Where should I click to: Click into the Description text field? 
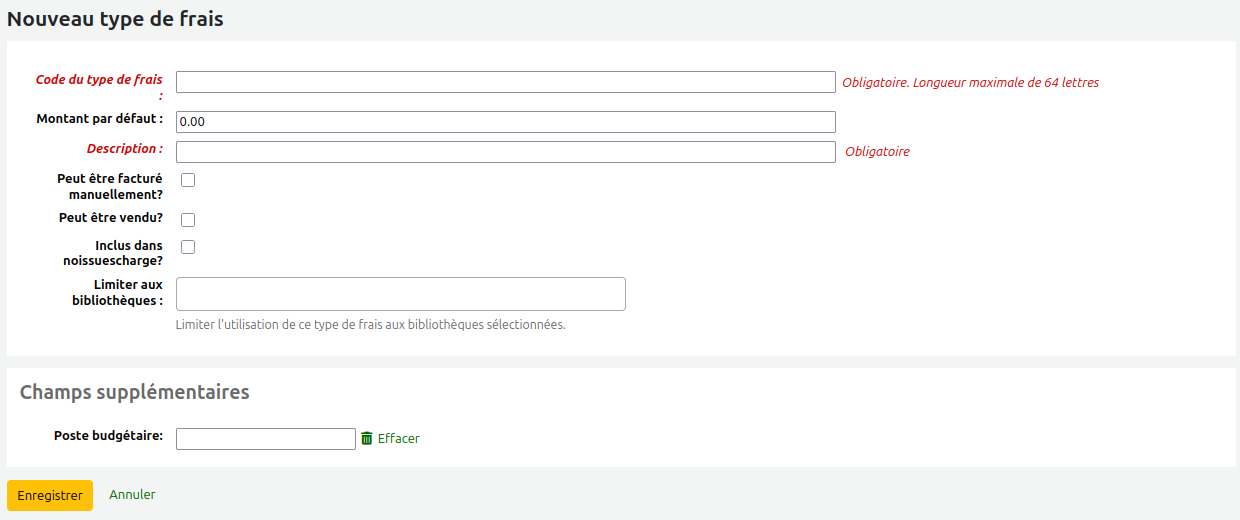[505, 152]
